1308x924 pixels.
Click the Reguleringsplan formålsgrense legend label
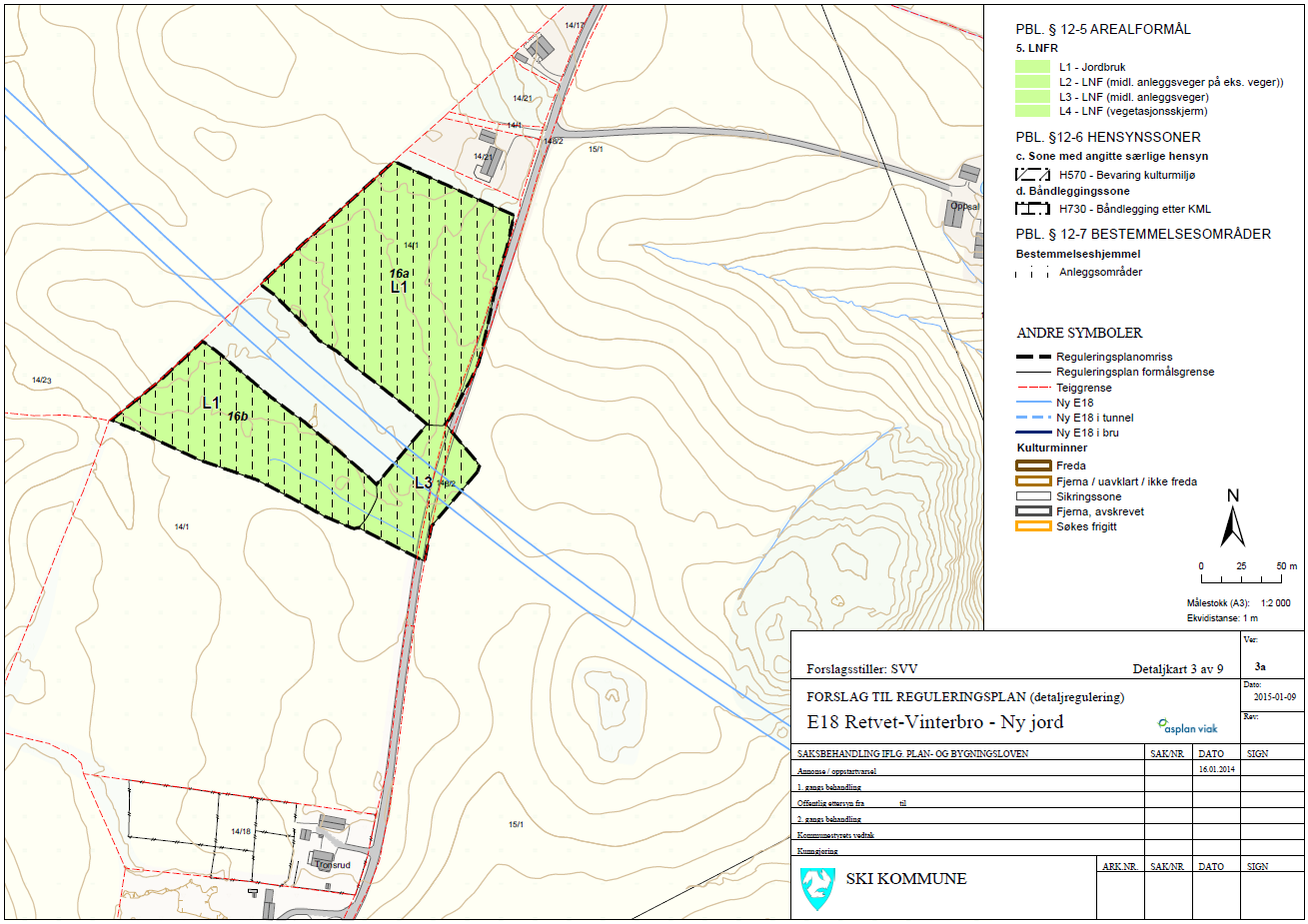tap(1135, 372)
